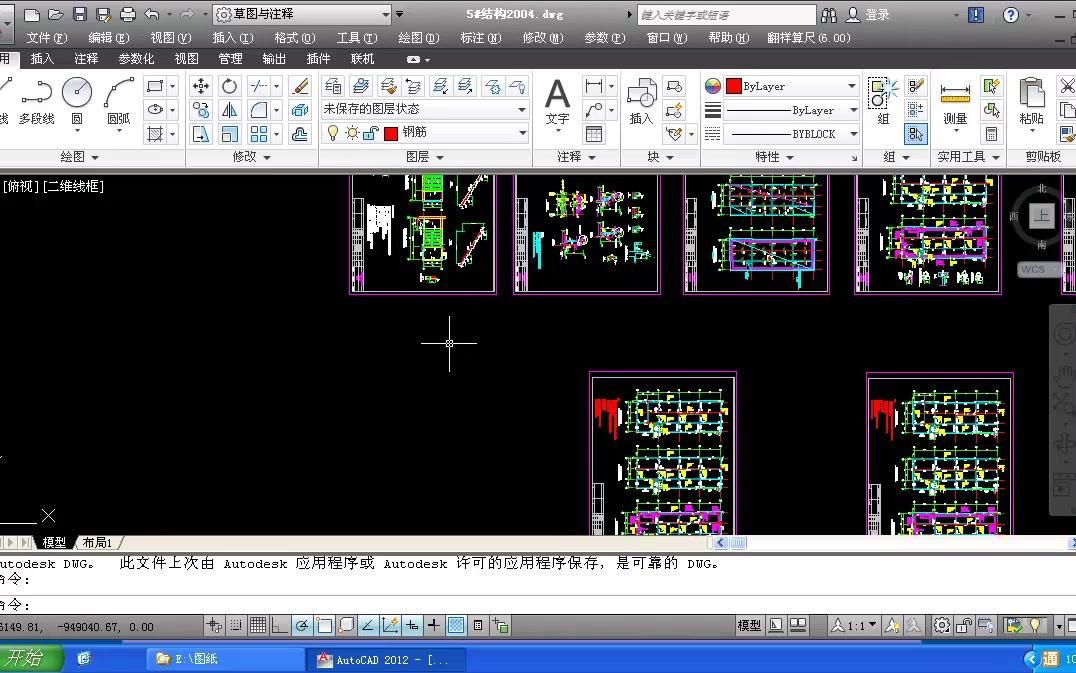Select the Polyline (多段线) drawing tool
The image size is (1076, 673).
[x=36, y=102]
